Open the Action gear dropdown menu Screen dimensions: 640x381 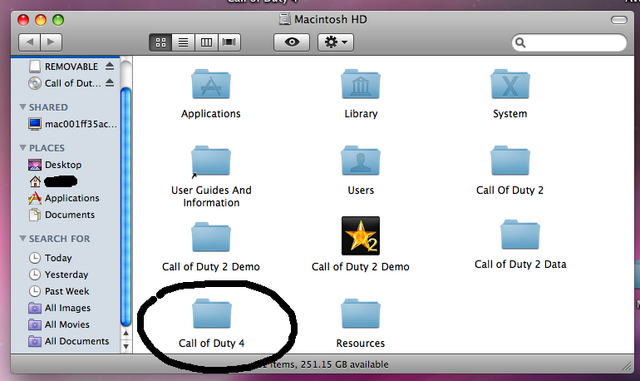336,42
